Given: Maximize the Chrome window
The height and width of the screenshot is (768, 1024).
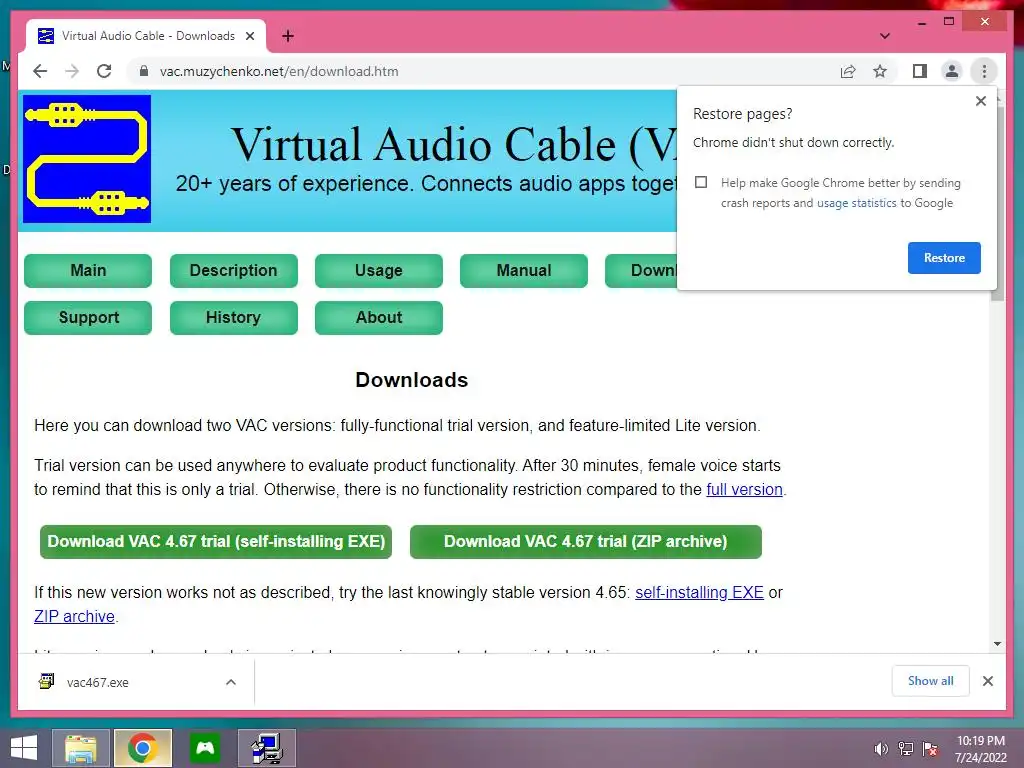Looking at the screenshot, I should tap(949, 22).
